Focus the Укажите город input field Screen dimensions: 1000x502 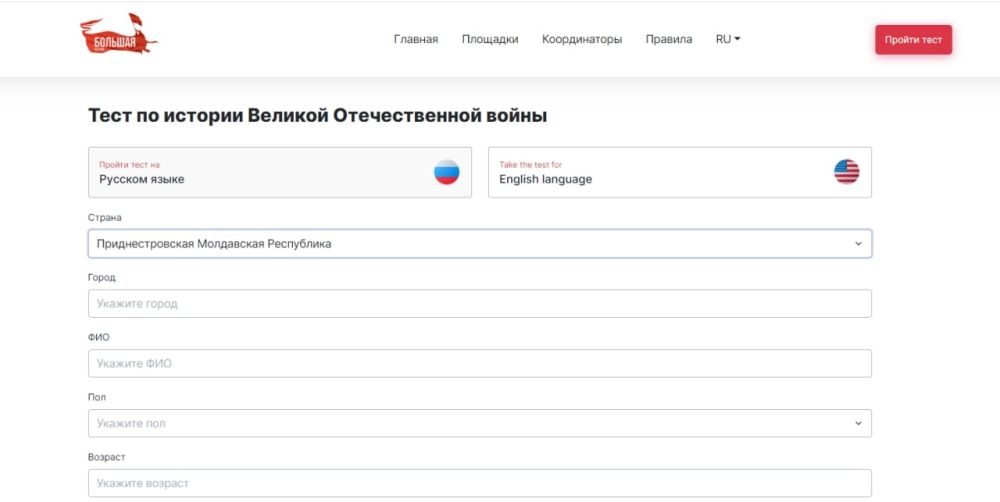click(479, 304)
